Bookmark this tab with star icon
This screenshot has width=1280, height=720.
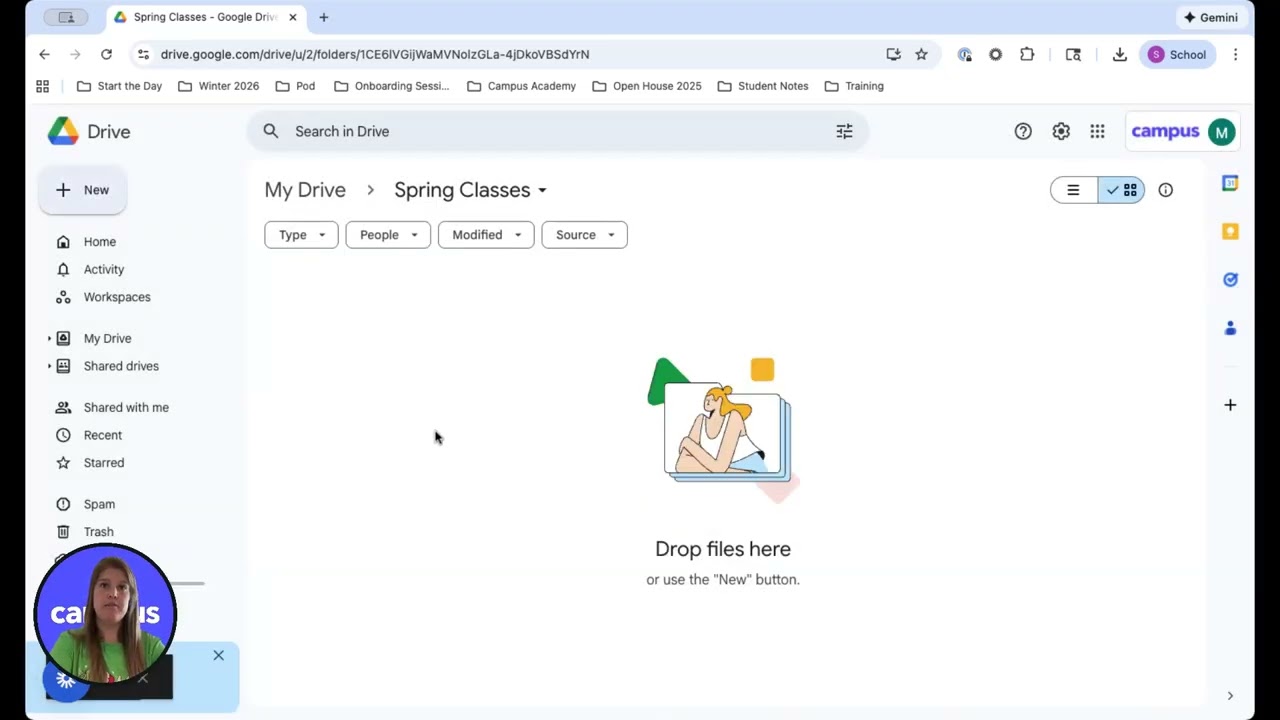pos(921,54)
